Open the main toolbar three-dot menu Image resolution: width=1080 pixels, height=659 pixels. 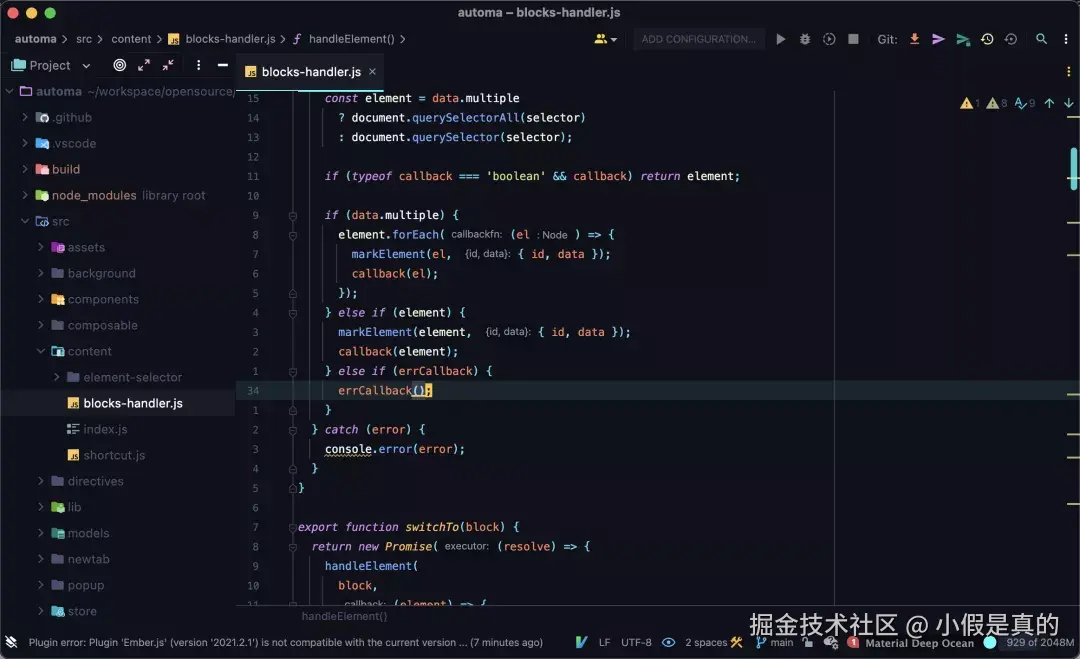coord(1066,39)
